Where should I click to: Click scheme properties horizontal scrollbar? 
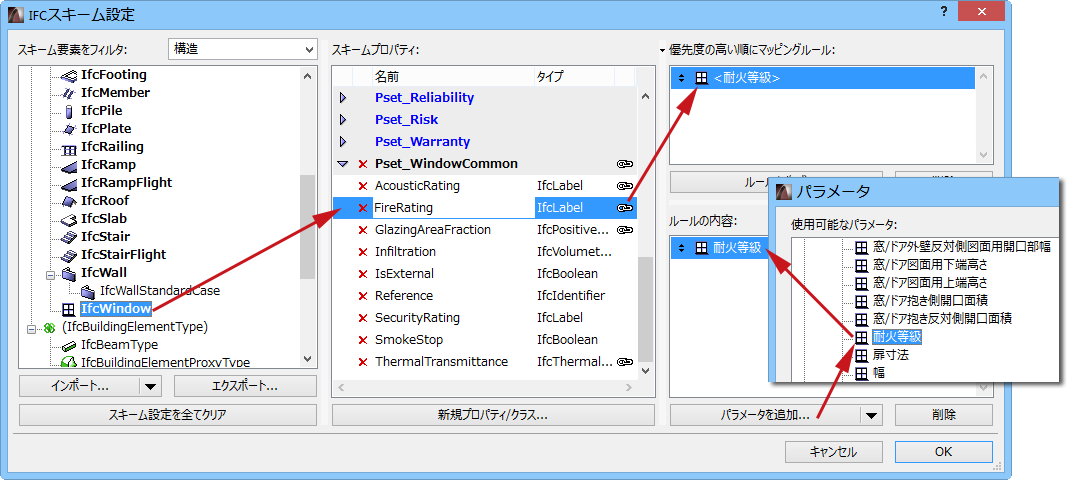click(x=484, y=387)
